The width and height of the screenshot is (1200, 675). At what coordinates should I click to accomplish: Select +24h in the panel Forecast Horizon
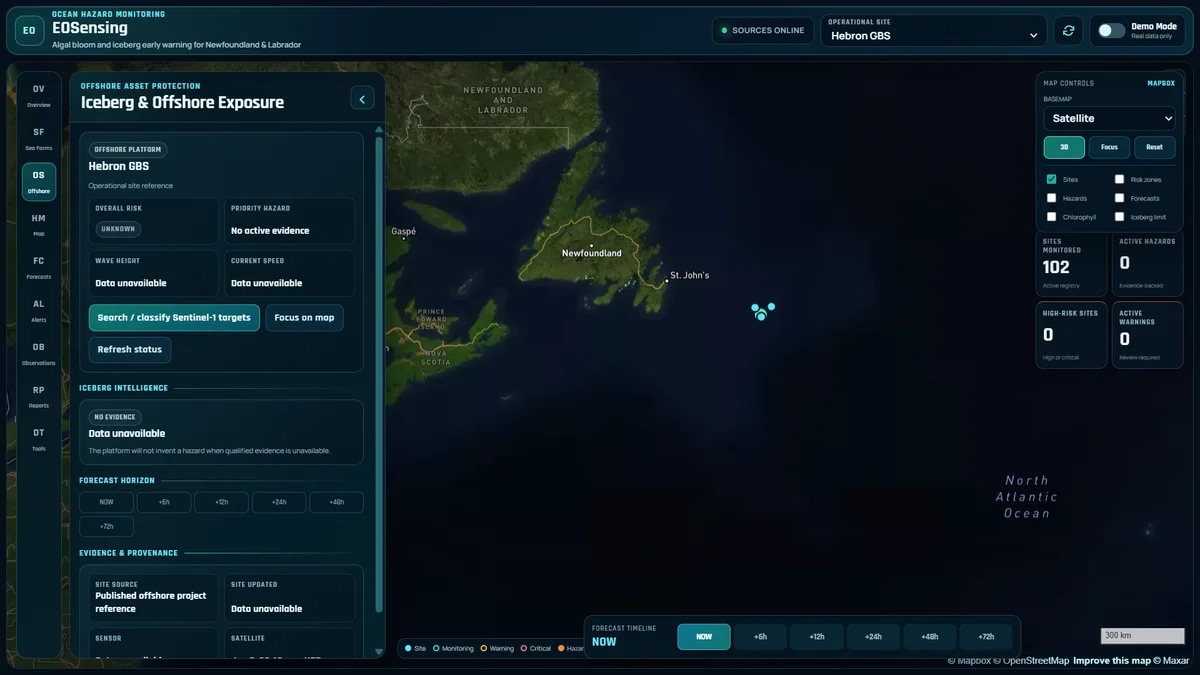(279, 502)
